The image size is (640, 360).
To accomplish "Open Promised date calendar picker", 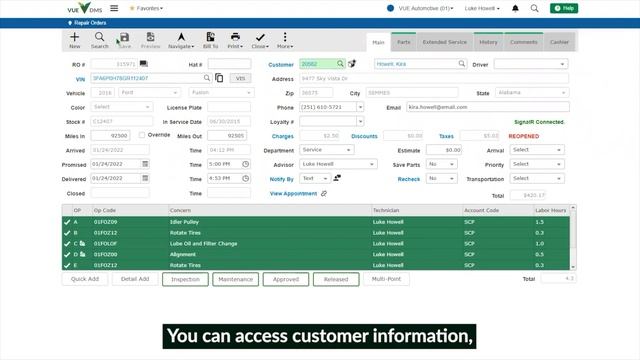I will pyautogui.click(x=145, y=164).
